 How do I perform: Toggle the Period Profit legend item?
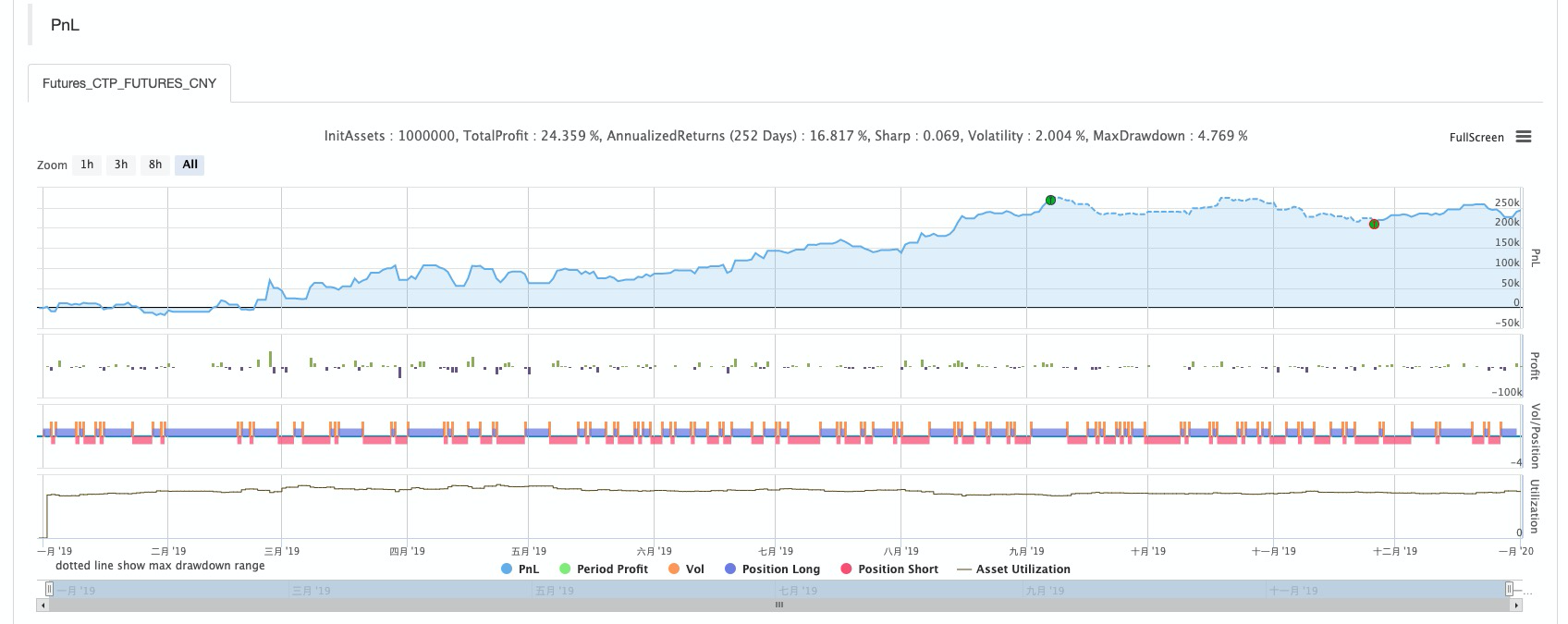[604, 569]
